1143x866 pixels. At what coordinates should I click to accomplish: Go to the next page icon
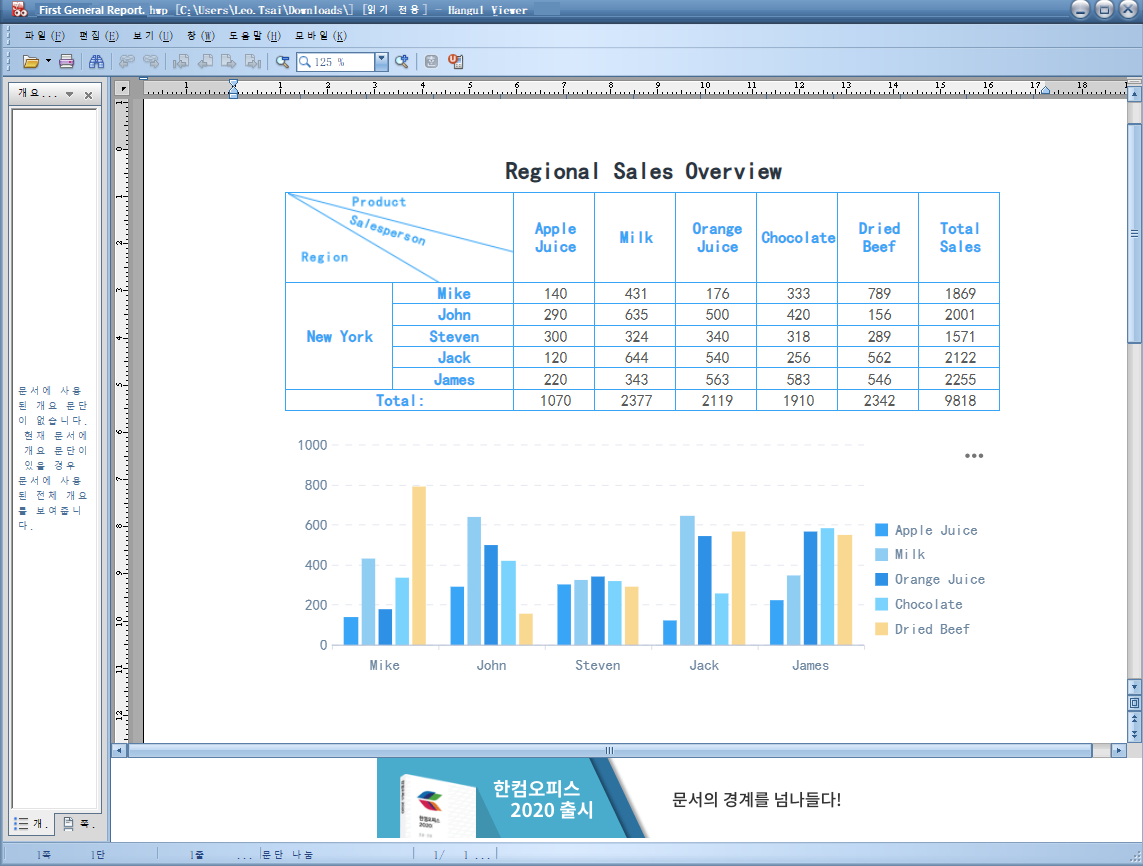tap(229, 62)
